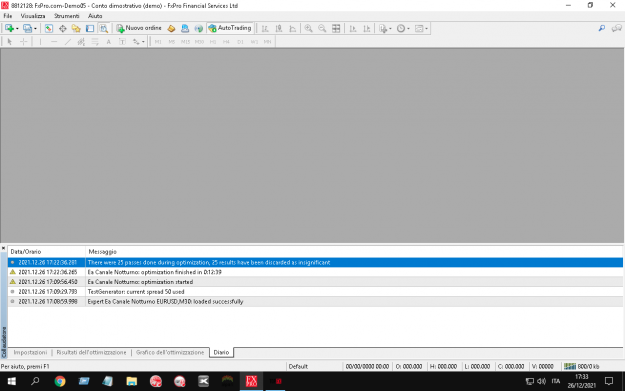Select bar chart type icon
625x391 pixels.
coord(265,28)
